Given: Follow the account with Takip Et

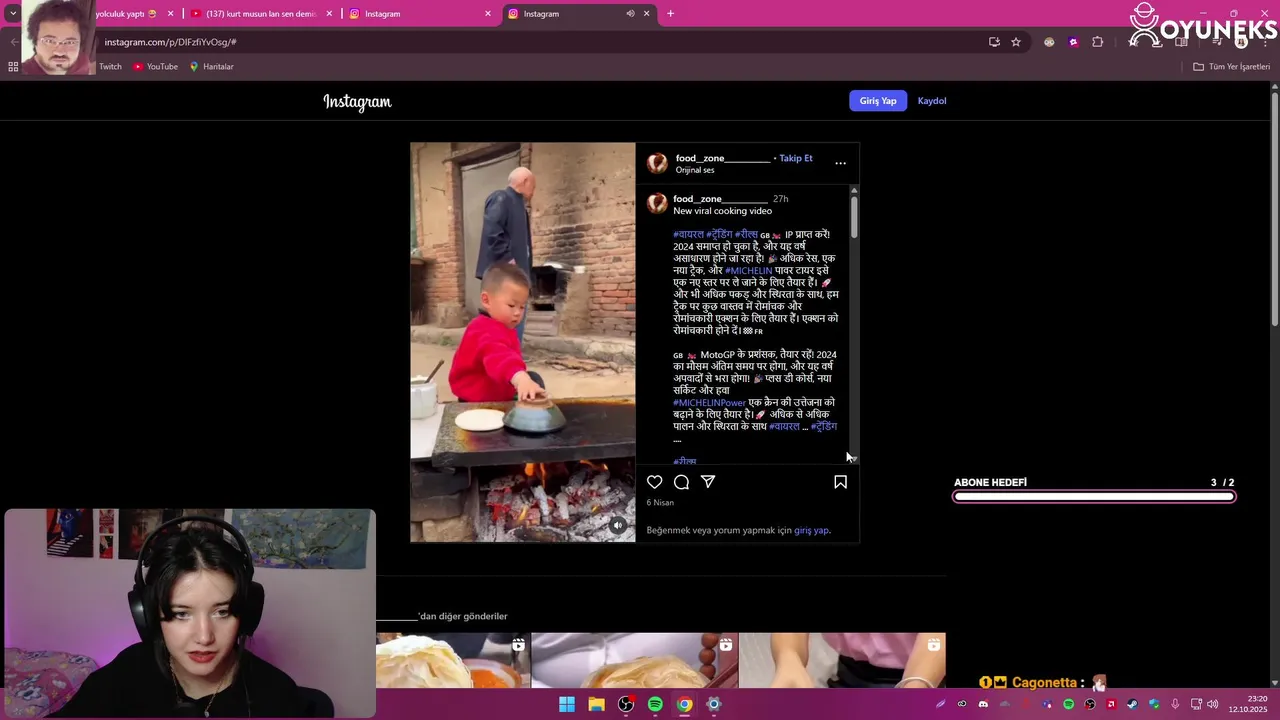Looking at the screenshot, I should pyautogui.click(x=796, y=158).
